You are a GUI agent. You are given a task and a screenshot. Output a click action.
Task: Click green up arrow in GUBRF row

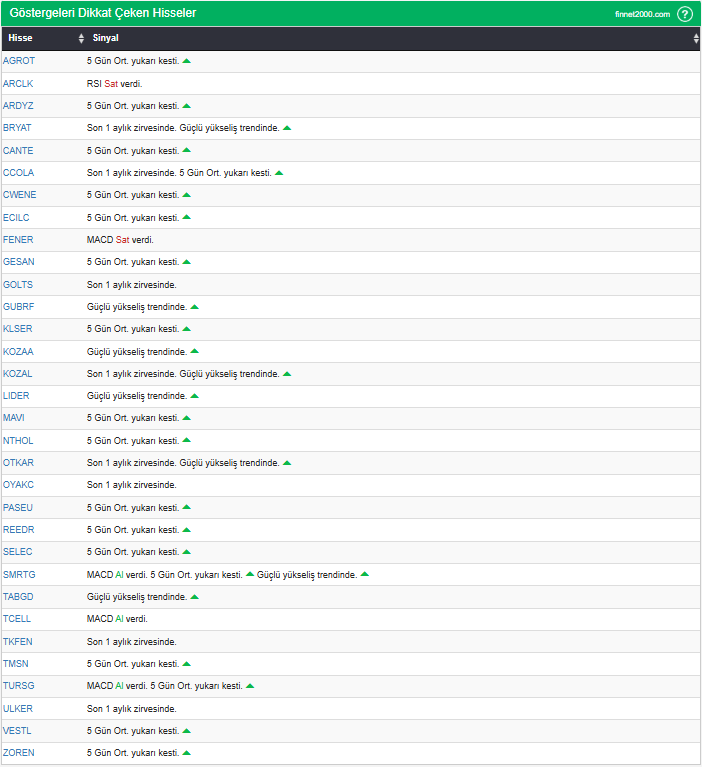tap(194, 307)
